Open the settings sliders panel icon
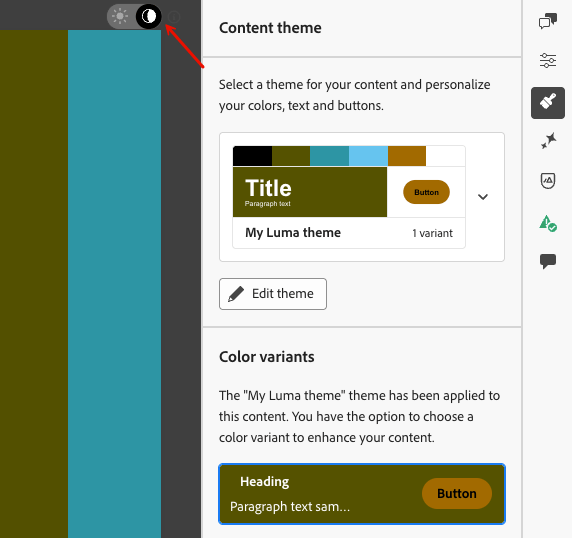Viewport: 572px width, 538px height. point(548,60)
